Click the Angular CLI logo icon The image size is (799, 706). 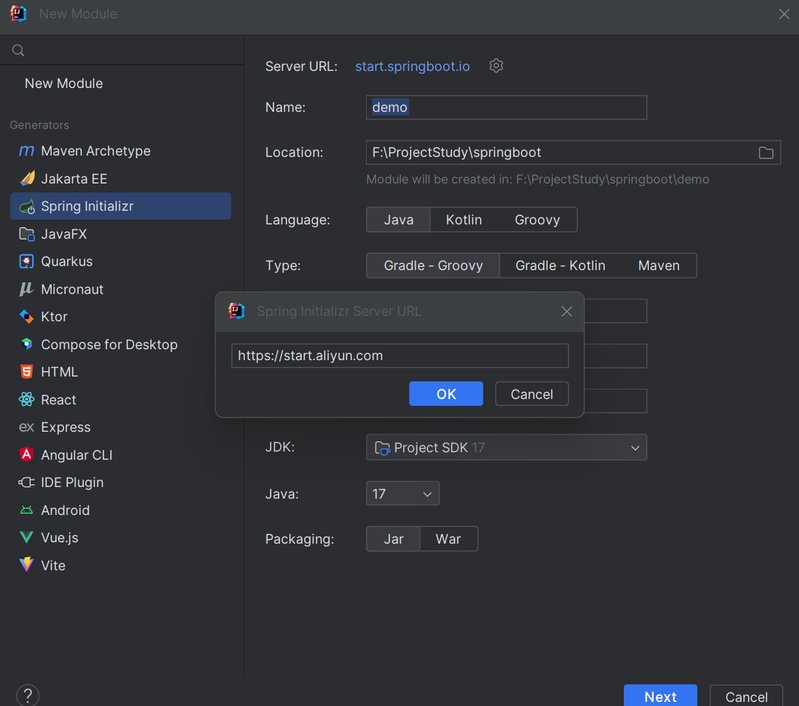pyautogui.click(x=26, y=454)
